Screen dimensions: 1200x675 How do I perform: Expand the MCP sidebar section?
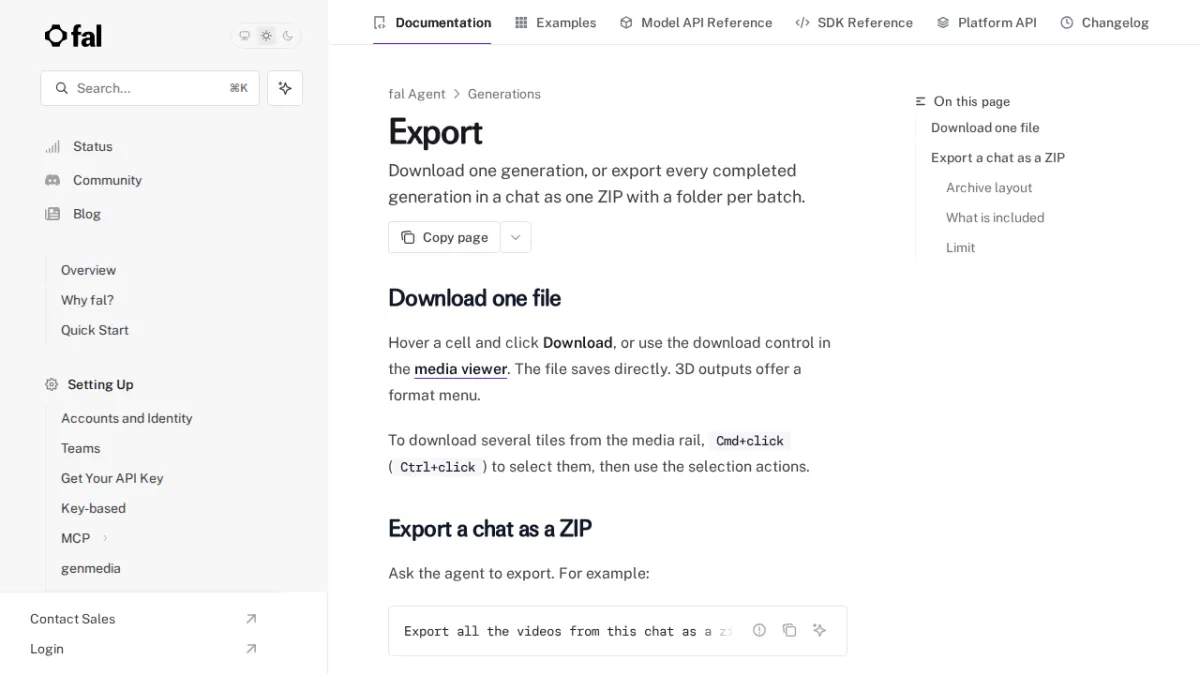(105, 538)
